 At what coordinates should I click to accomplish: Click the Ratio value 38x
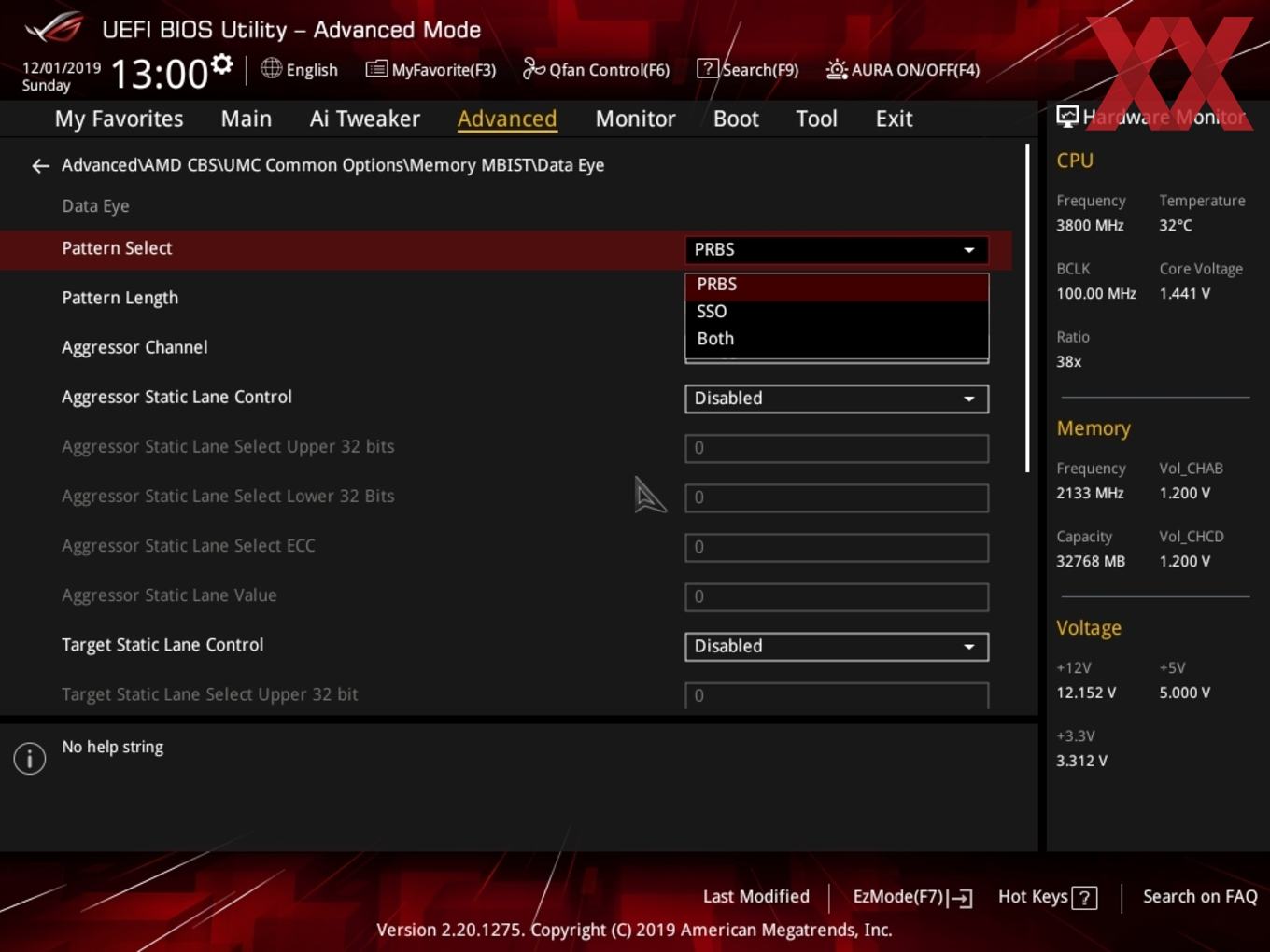[x=1069, y=362]
